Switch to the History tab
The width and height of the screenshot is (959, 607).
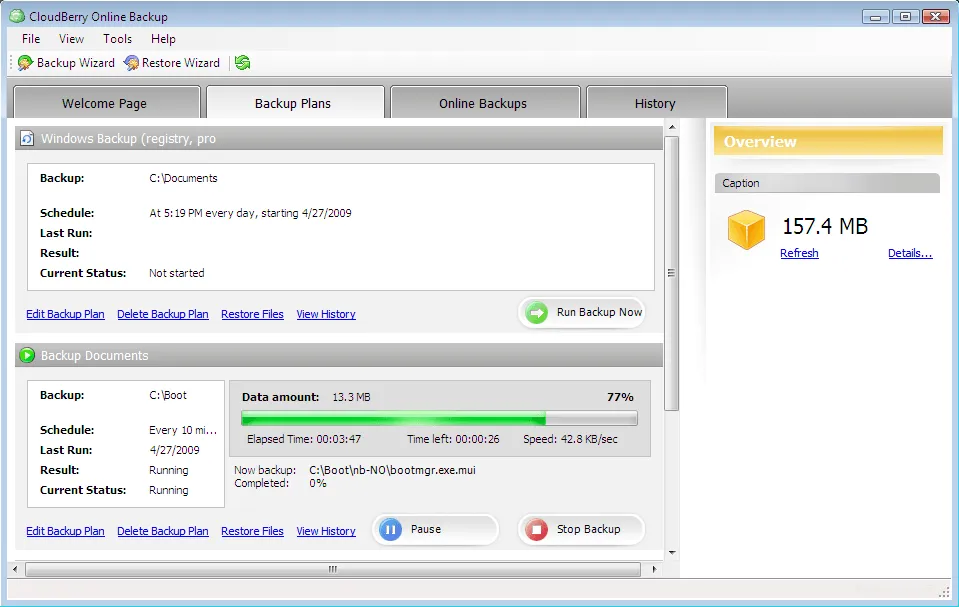point(656,102)
